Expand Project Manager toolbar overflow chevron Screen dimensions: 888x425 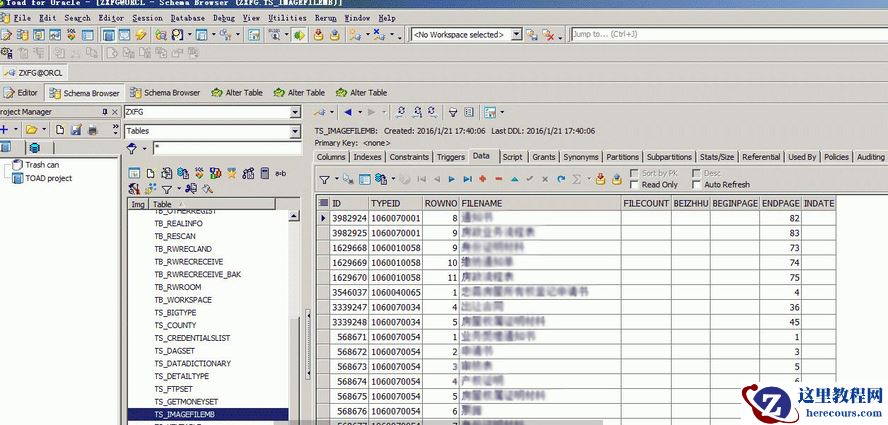[x=116, y=128]
